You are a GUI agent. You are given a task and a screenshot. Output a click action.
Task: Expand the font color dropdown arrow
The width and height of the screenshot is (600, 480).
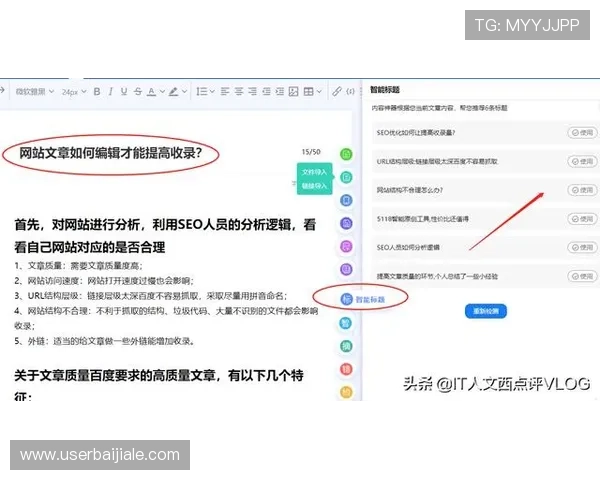click(x=162, y=91)
